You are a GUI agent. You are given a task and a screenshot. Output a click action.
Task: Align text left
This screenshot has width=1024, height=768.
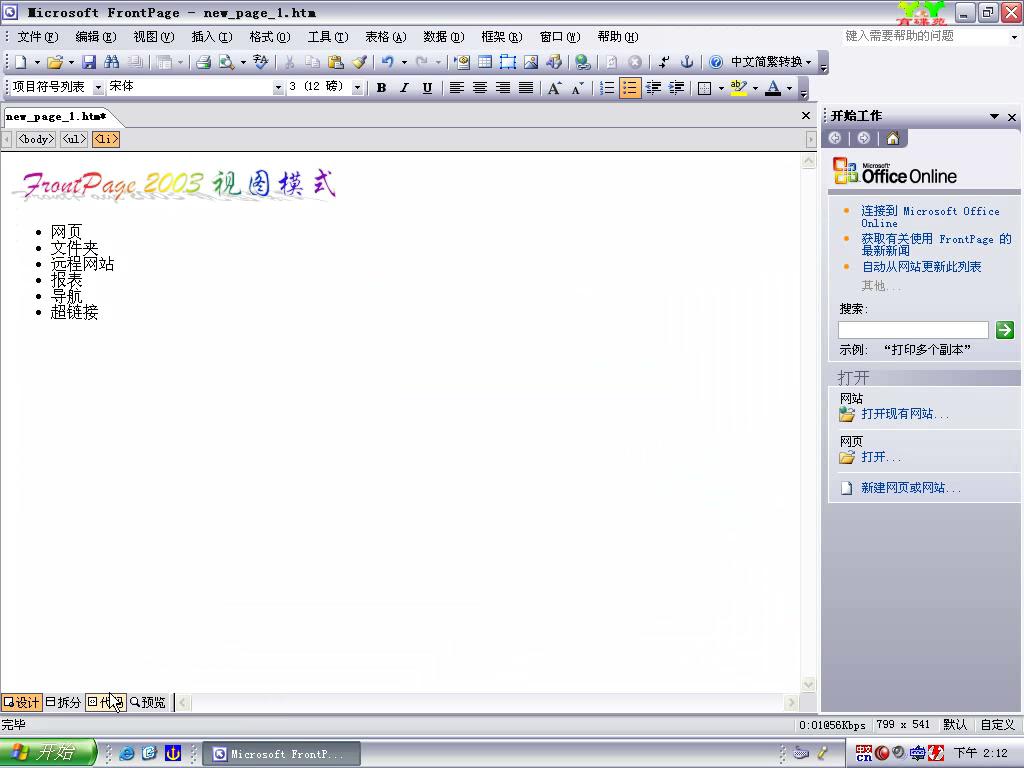(456, 88)
